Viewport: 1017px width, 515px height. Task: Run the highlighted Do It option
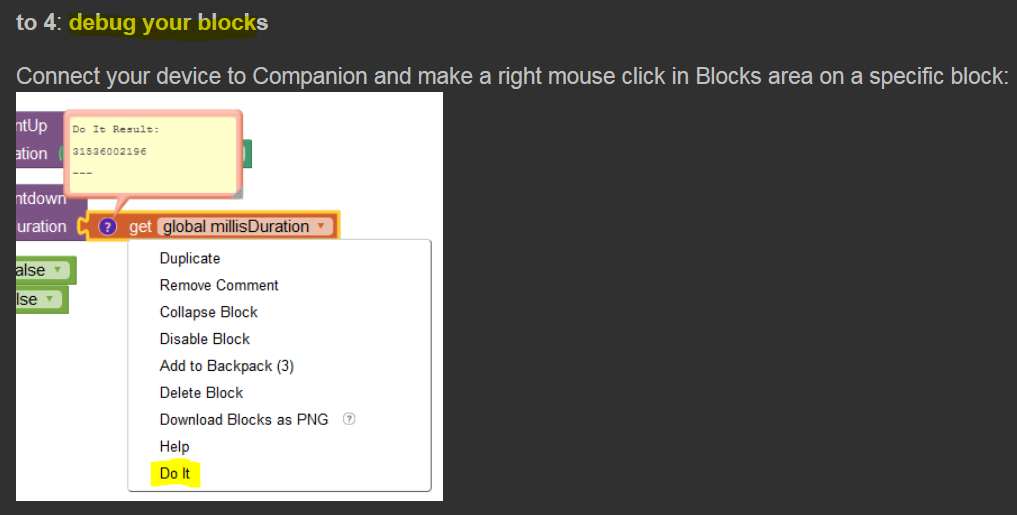(x=174, y=473)
